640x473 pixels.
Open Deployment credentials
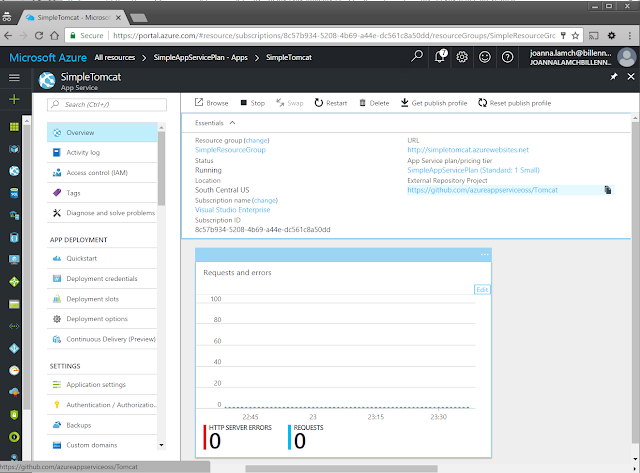[x=102, y=278]
